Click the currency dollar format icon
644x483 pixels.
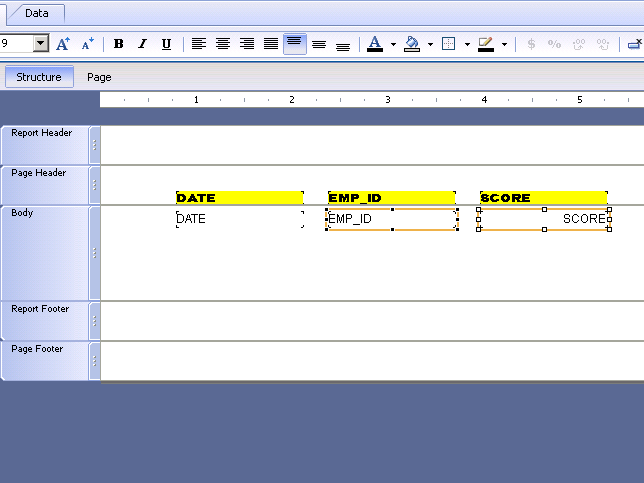531,44
